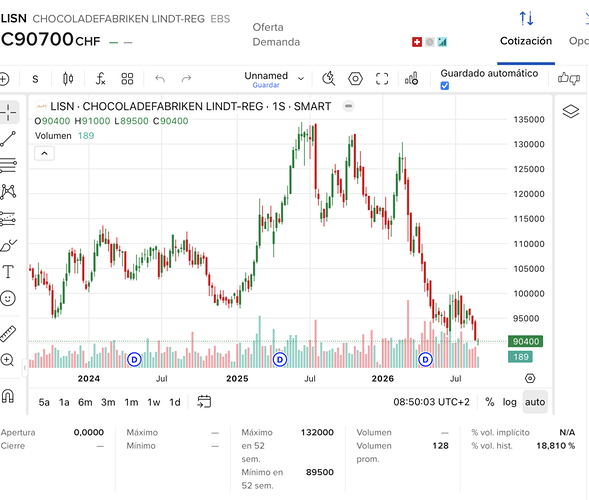The height and width of the screenshot is (500, 589).
Task: Enter fullscreen chart mode
Action: pos(382,79)
